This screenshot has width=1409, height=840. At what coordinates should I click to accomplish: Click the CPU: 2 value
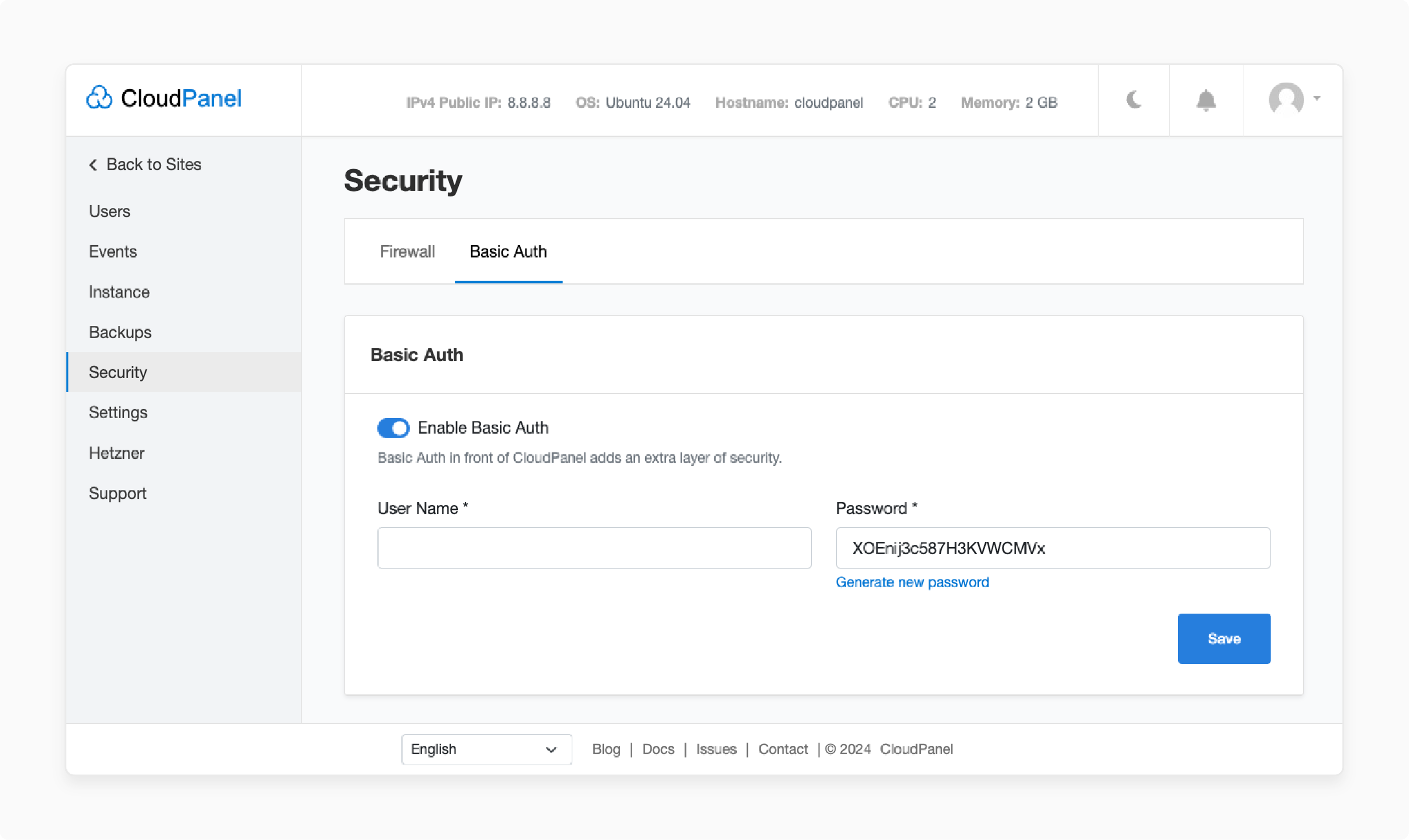point(912,103)
